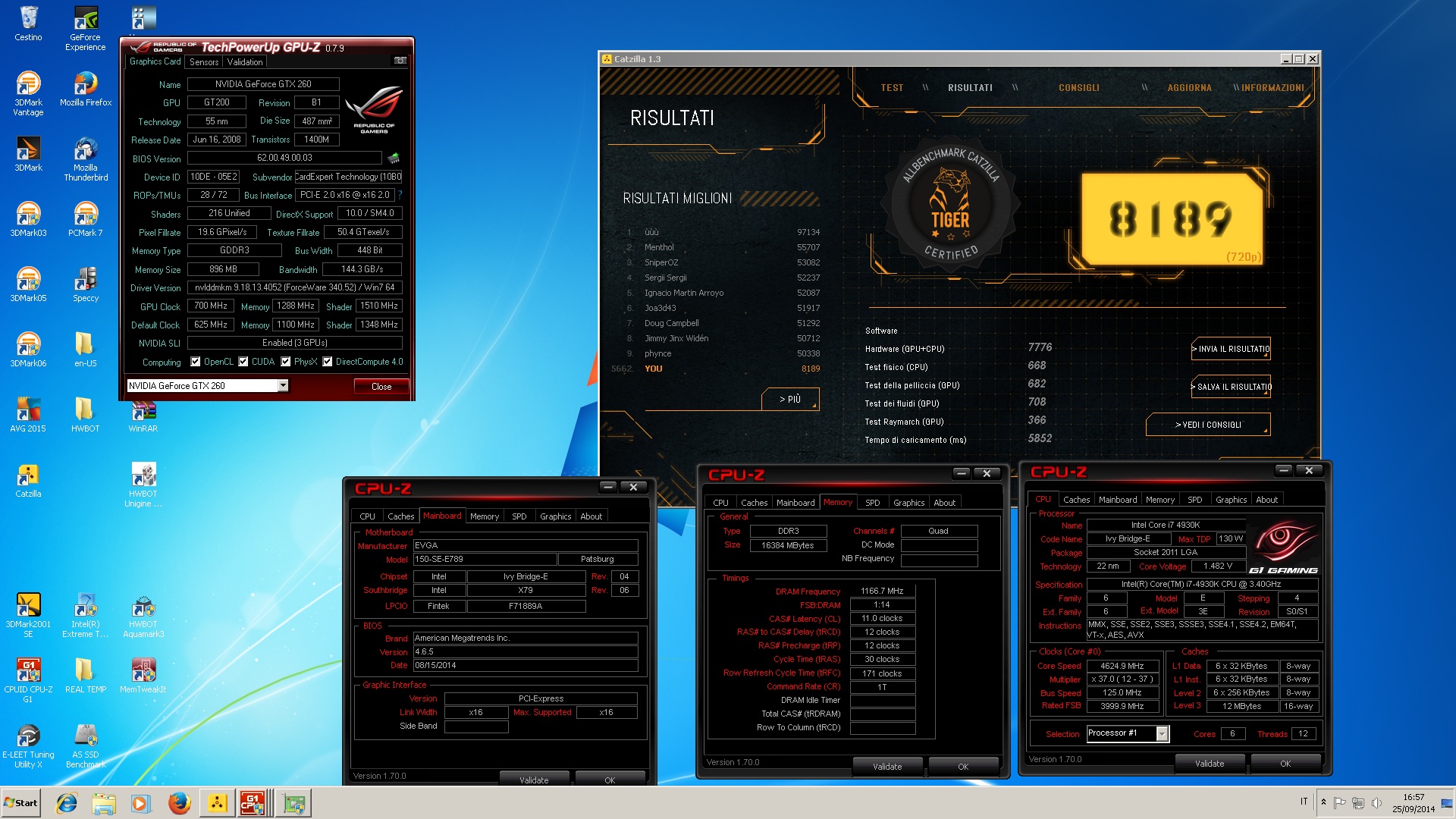Click INVIA IL RISULTATO button

pos(1231,349)
